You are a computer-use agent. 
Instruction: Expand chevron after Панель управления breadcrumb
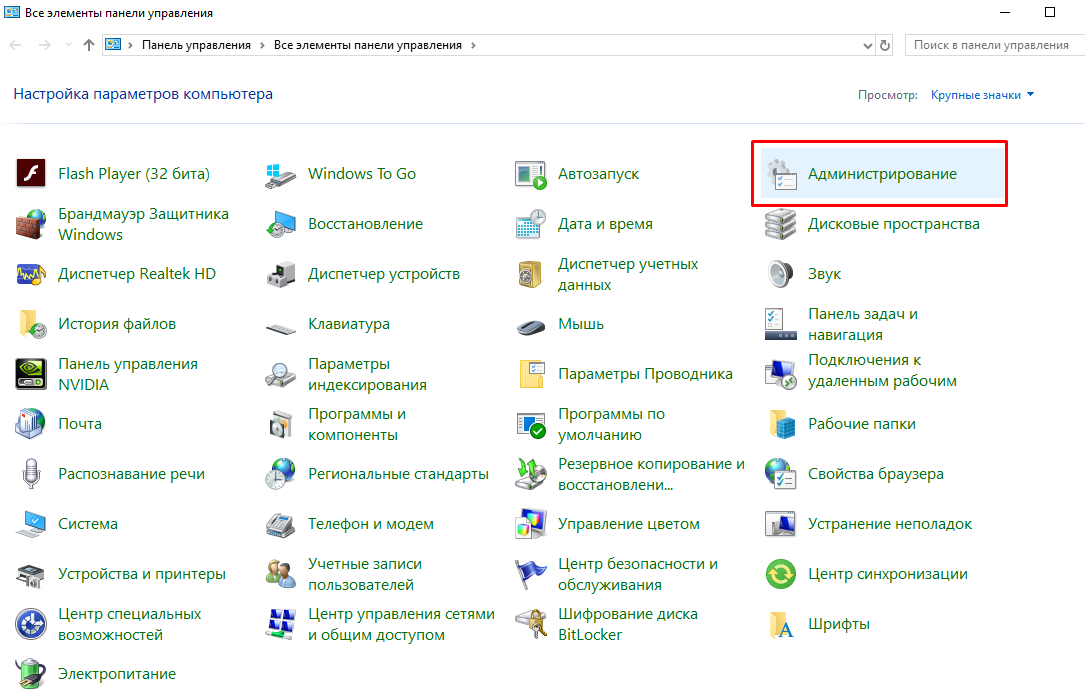coord(262,46)
